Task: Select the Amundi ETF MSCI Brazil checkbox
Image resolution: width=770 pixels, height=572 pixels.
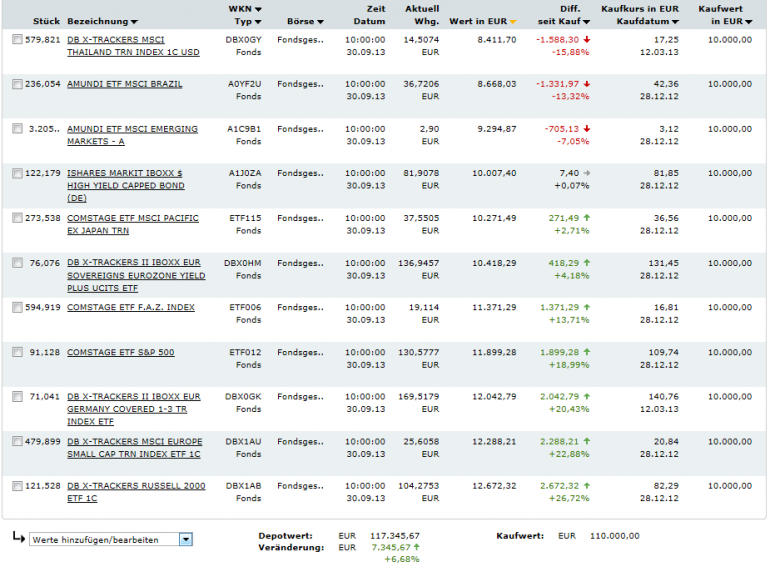Action: point(17,85)
